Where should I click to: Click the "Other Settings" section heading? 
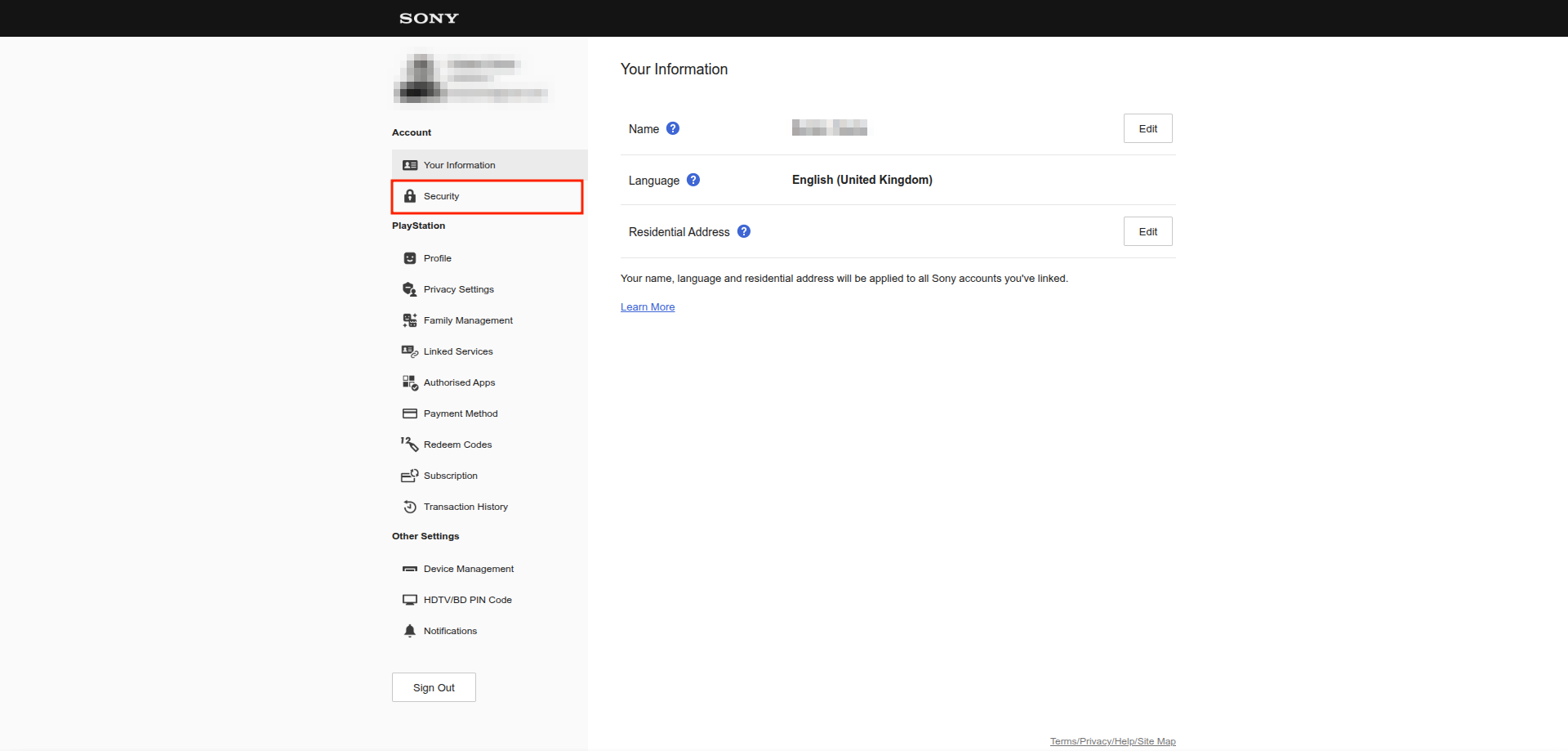point(425,536)
